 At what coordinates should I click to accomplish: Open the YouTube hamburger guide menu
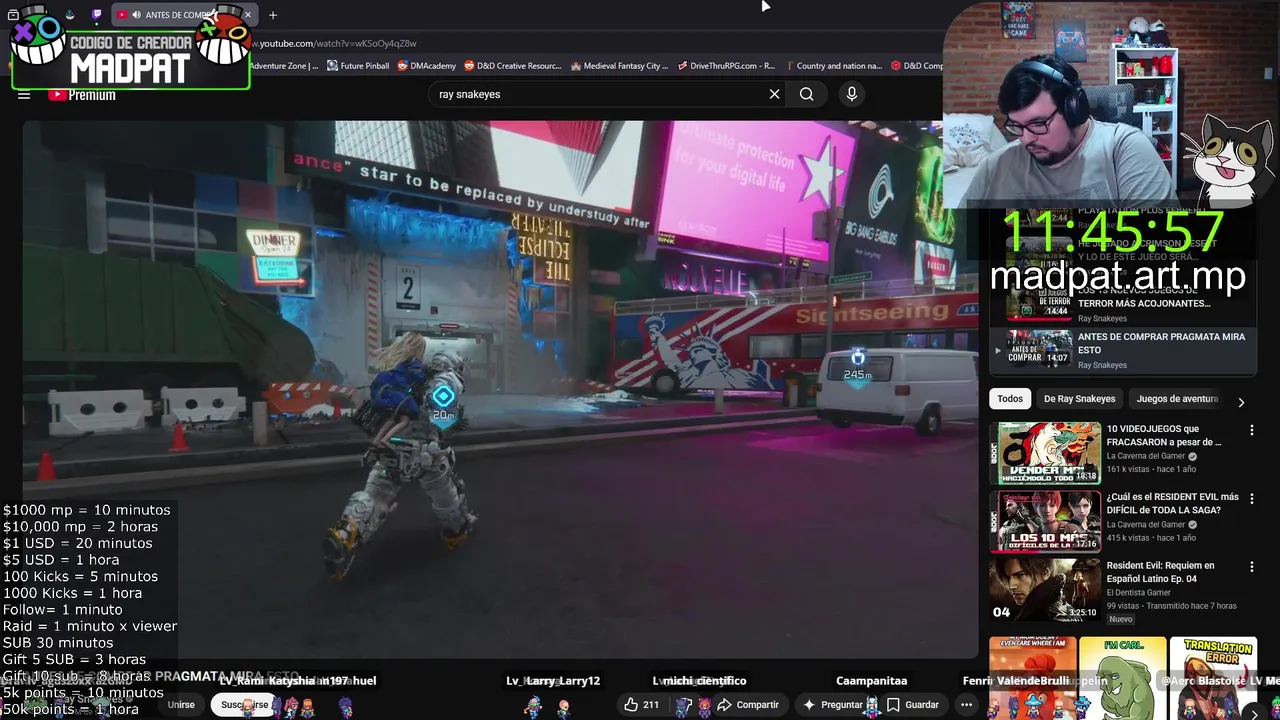click(x=24, y=95)
